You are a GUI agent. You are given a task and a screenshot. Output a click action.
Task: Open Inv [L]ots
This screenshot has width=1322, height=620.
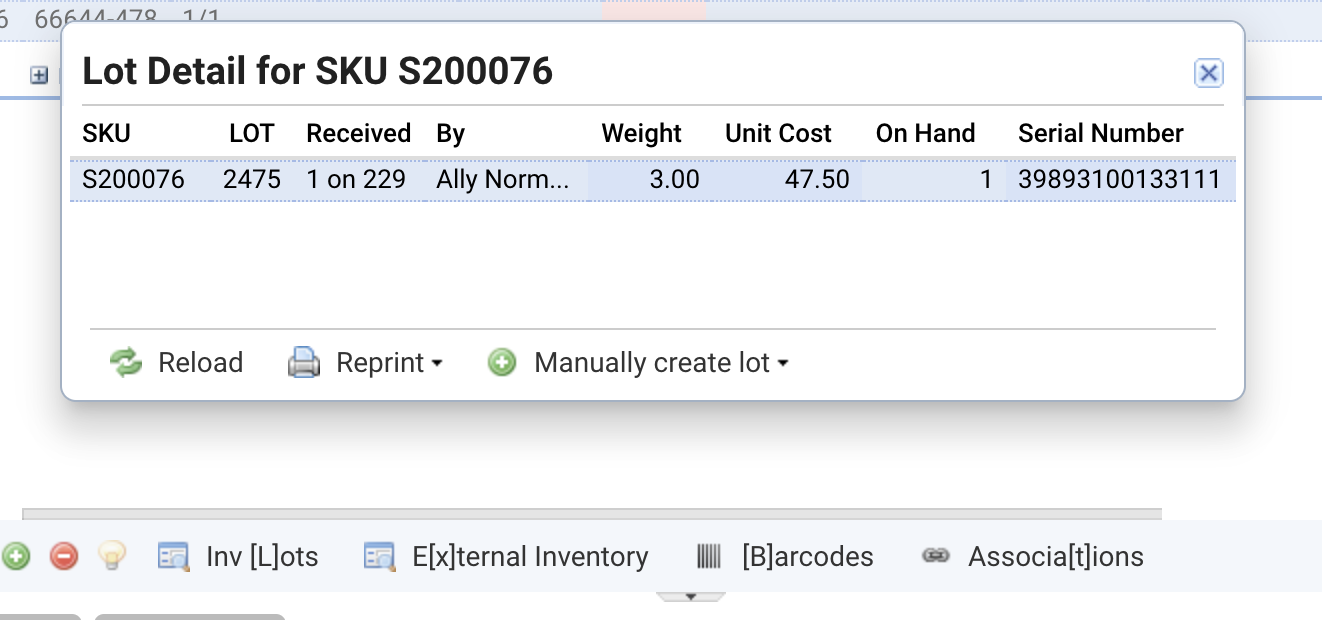(x=238, y=556)
